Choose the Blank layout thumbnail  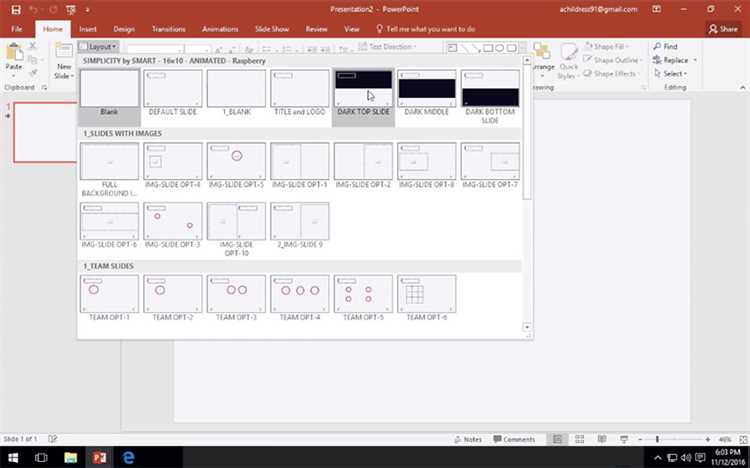[x=108, y=89]
